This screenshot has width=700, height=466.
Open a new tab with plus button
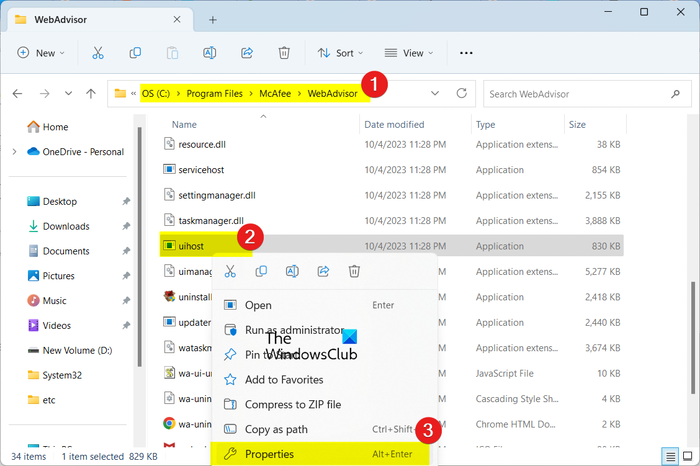coord(212,19)
